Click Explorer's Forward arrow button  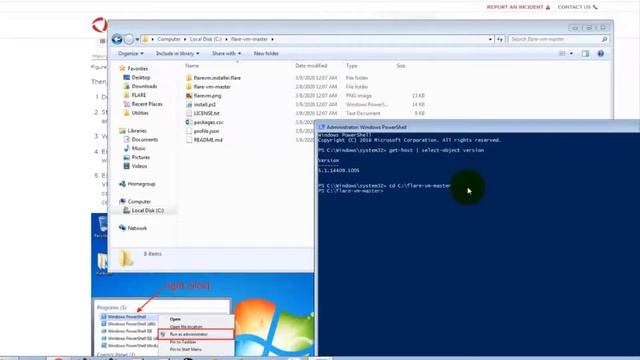tap(129, 39)
